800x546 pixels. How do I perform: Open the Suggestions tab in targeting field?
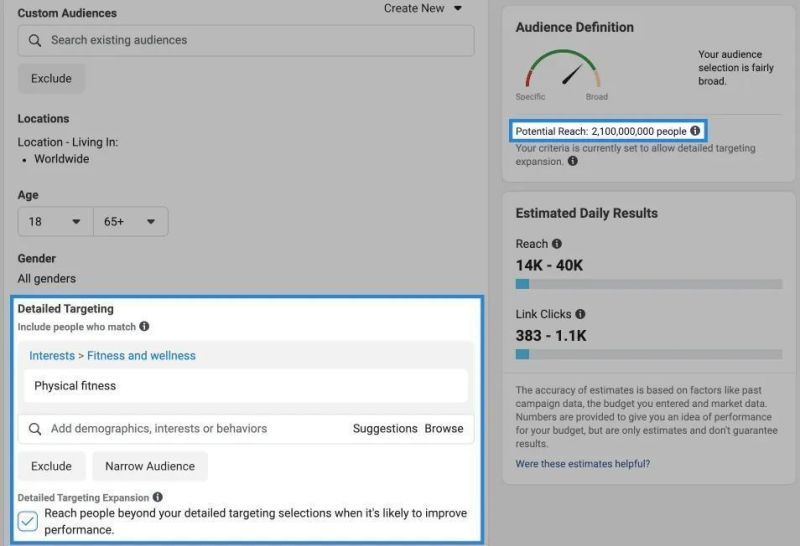point(385,429)
